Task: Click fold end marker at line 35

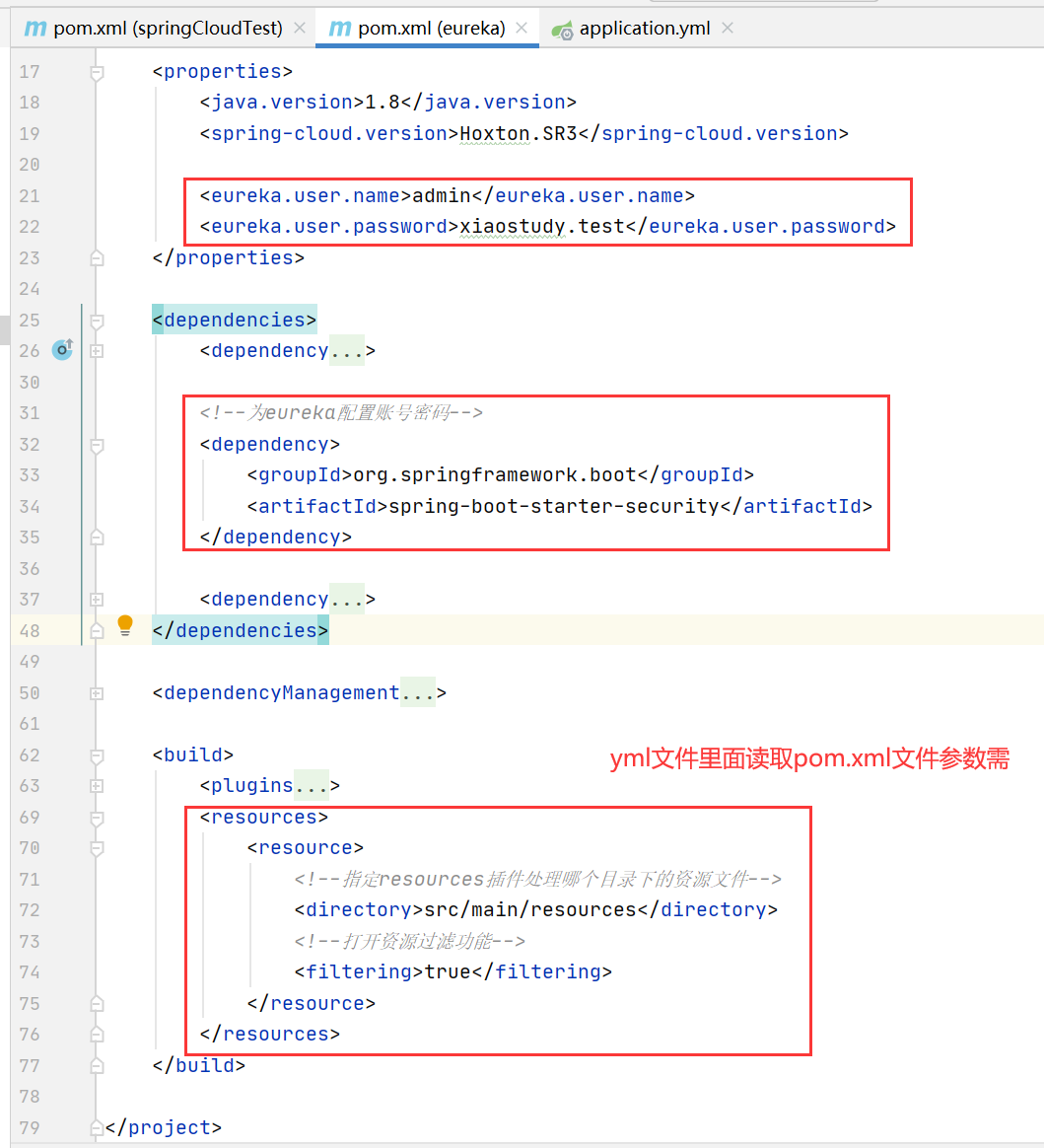Action: coord(97,538)
